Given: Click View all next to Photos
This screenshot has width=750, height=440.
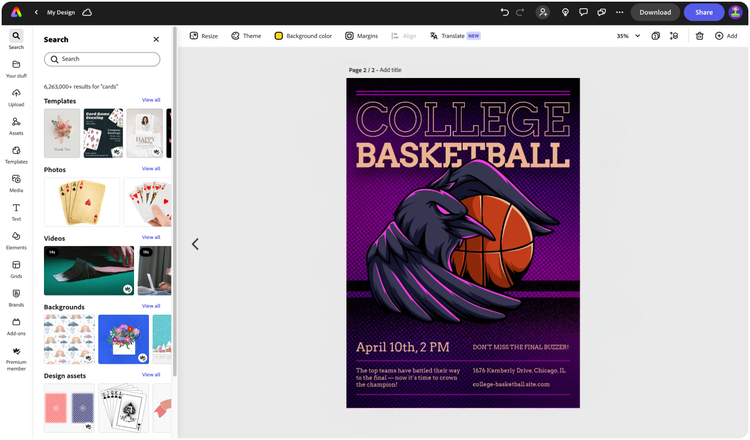Looking at the screenshot, I should (x=151, y=168).
